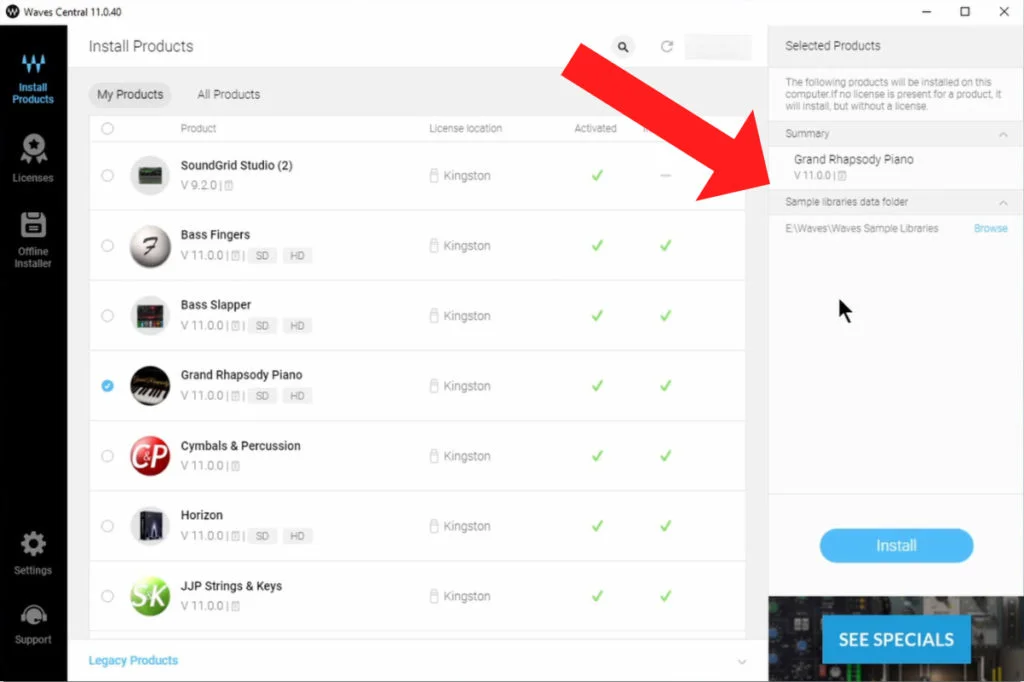
Task: Click the Bass Slapper product icon
Action: pos(150,316)
